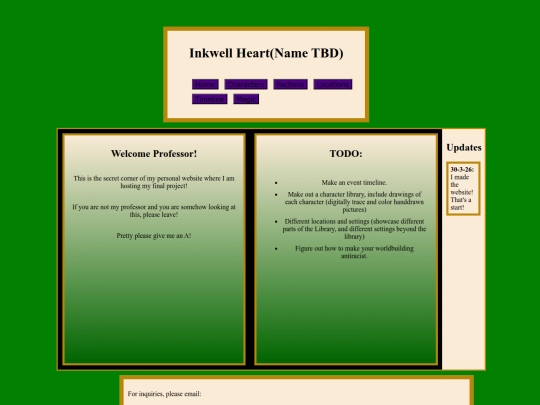
Task: Select the '30-3-26:' update entry
Action: [x=463, y=189]
